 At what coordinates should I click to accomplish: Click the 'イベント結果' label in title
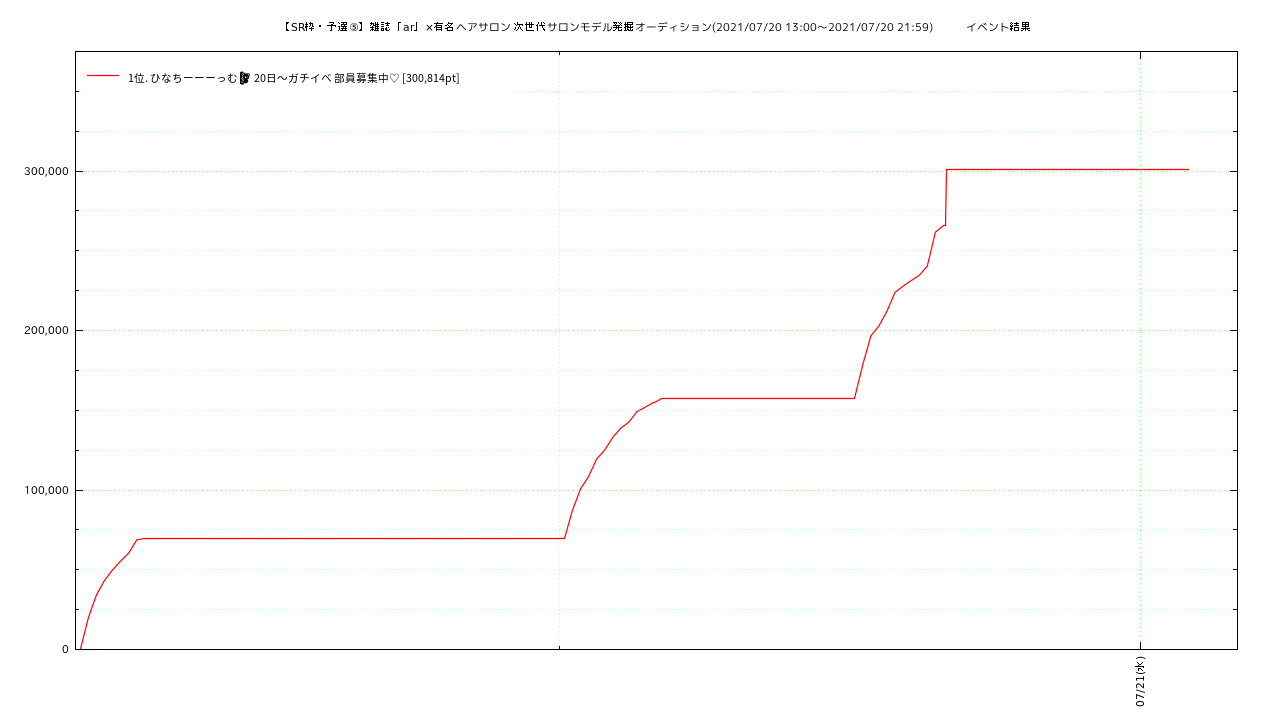click(998, 27)
